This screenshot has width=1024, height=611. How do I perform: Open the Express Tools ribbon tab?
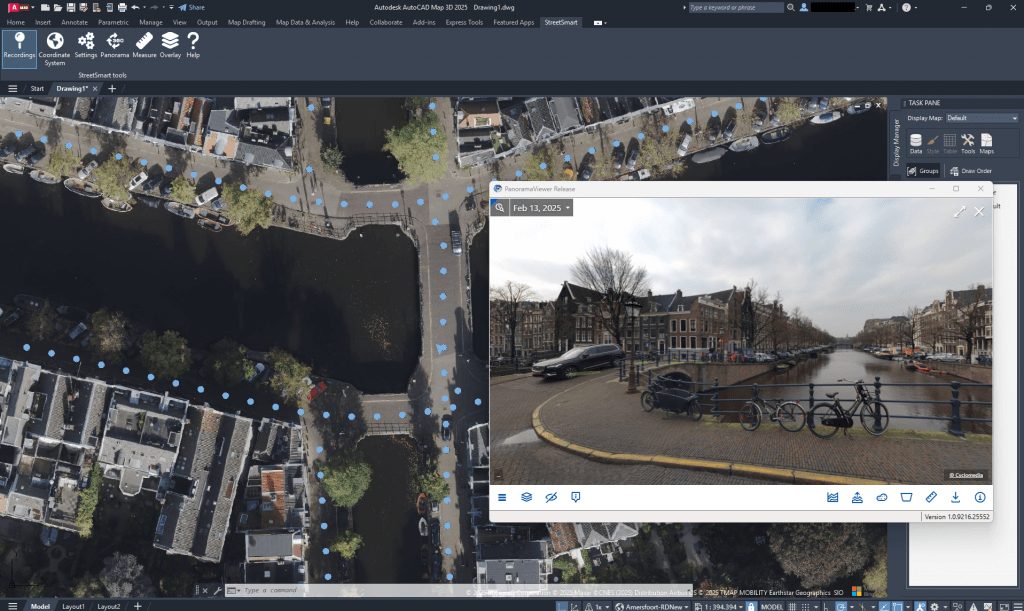click(464, 22)
